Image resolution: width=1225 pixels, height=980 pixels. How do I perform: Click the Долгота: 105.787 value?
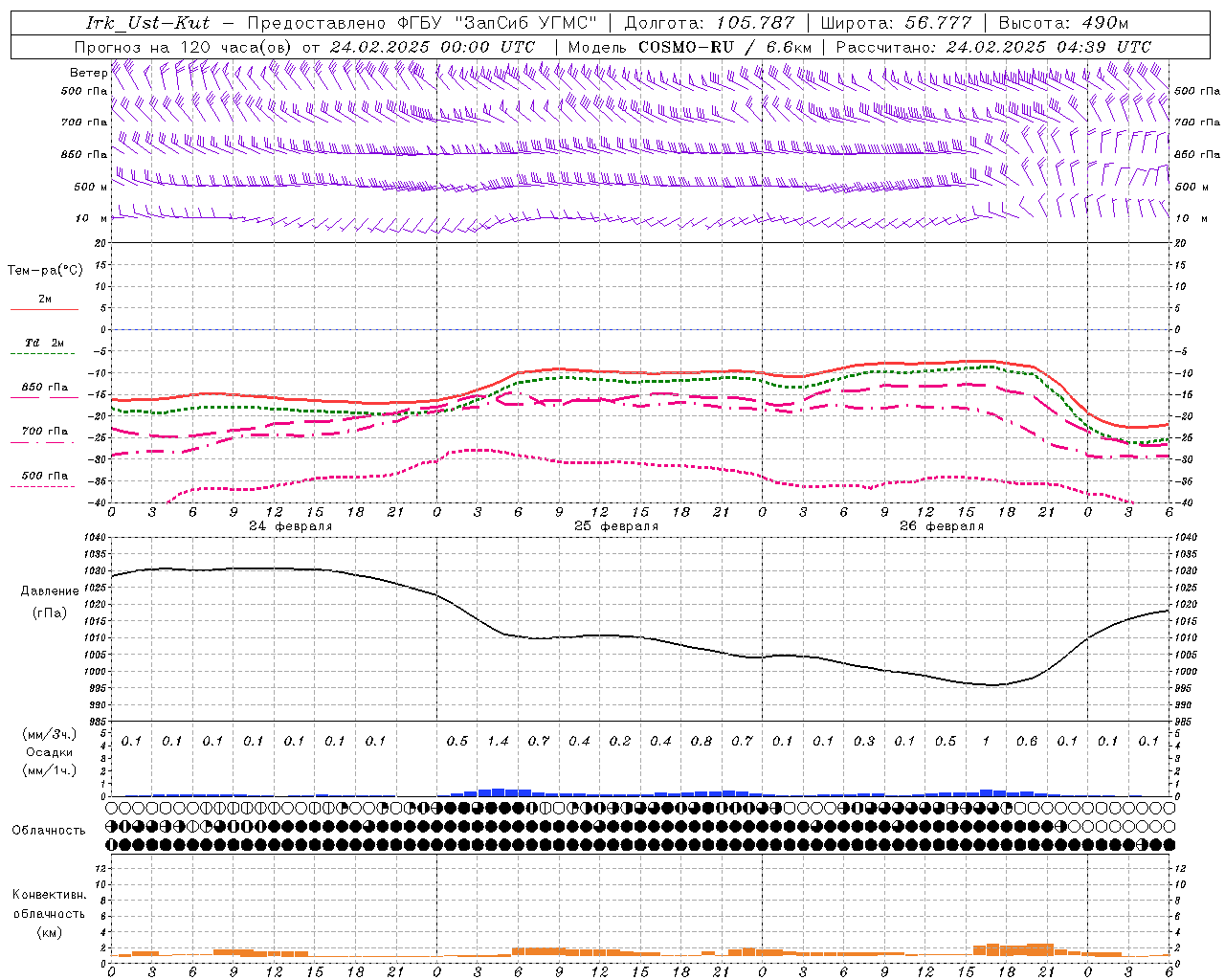(709, 23)
